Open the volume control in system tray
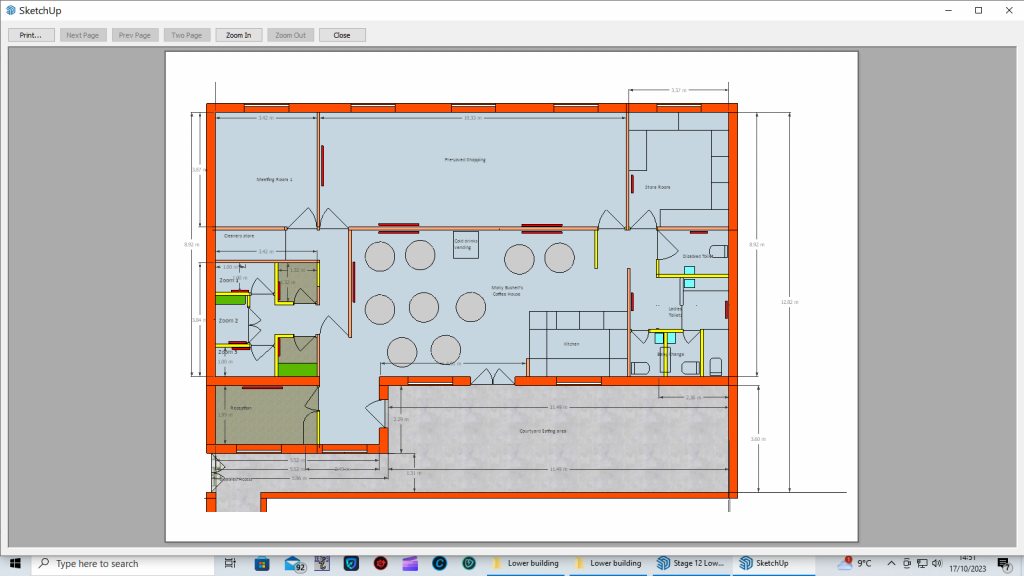1024x576 pixels. (x=937, y=563)
